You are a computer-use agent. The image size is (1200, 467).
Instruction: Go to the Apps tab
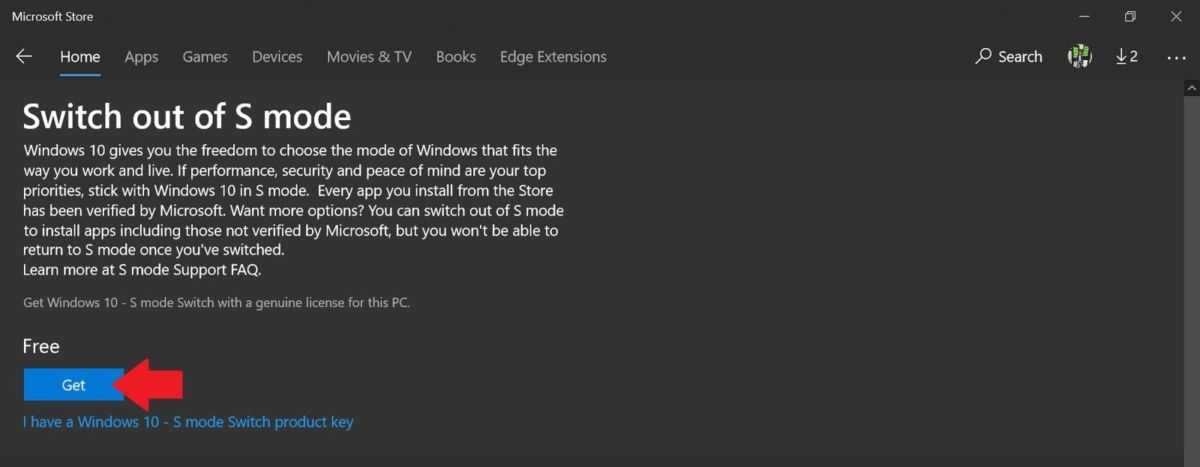141,57
